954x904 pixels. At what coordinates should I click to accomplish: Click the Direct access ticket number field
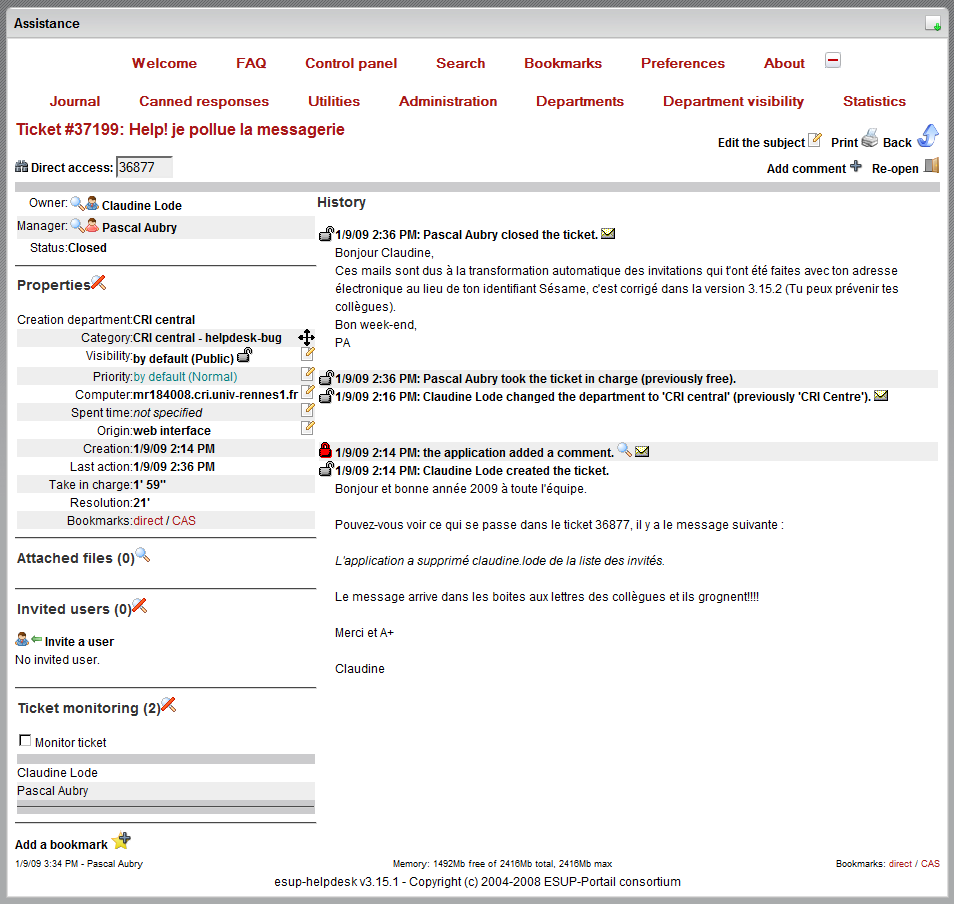tap(144, 167)
